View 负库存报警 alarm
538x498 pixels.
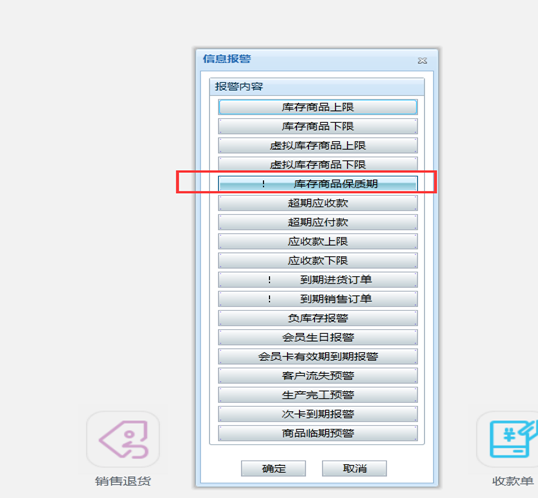318,318
